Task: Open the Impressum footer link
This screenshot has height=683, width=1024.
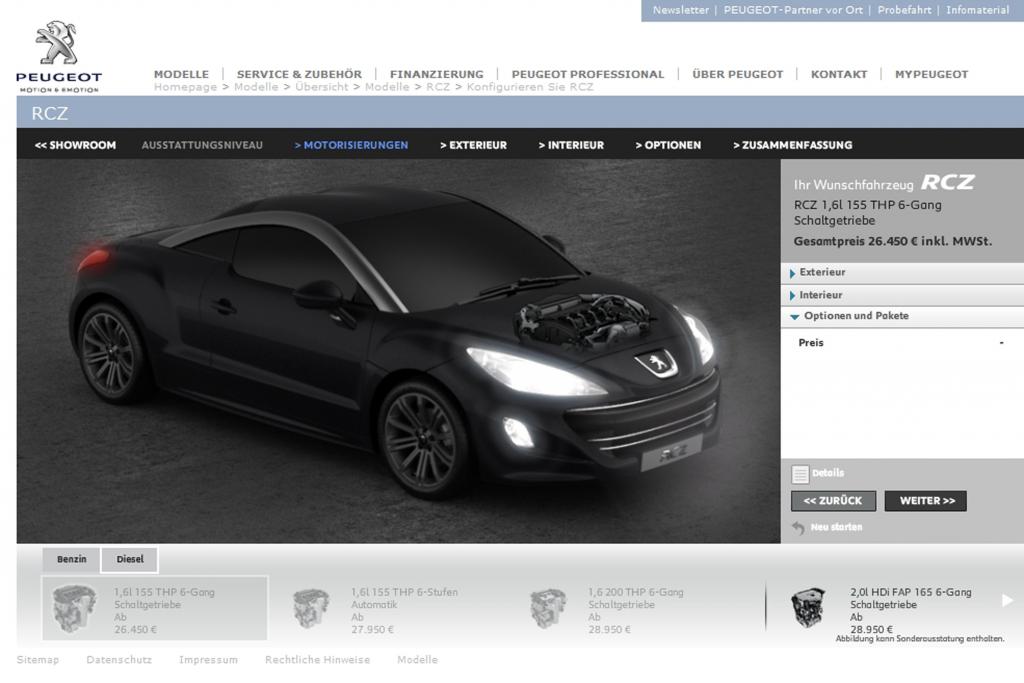Action: (x=208, y=659)
